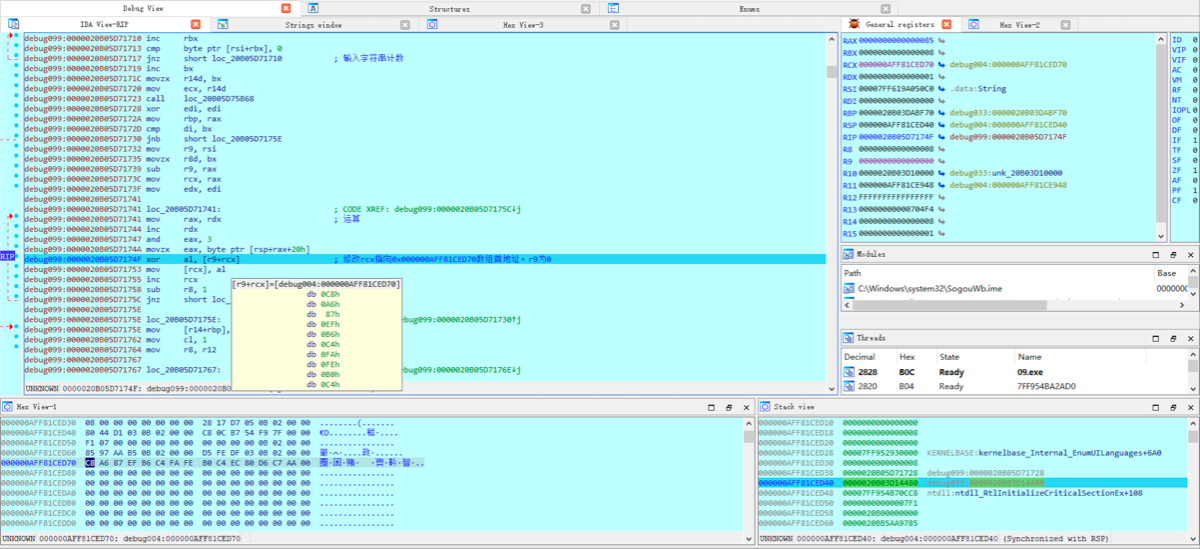Click the Structures tab icon
Screen dimensions: 1200x549
[313, 7]
